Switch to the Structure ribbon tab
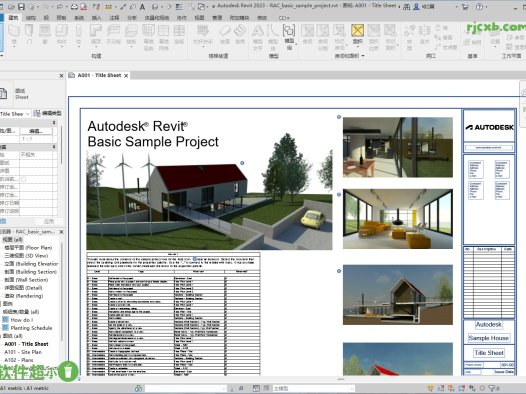Viewport: 526px width, 394px height. coord(31,18)
